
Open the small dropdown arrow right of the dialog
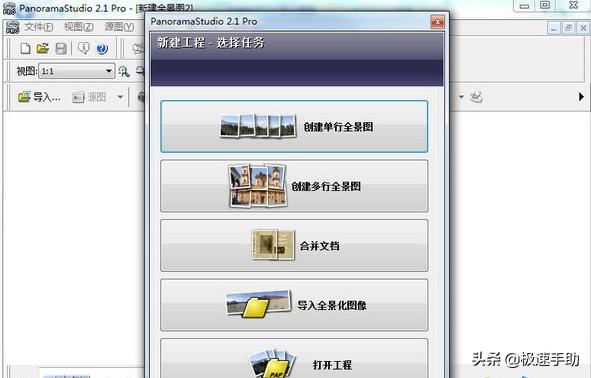point(461,97)
